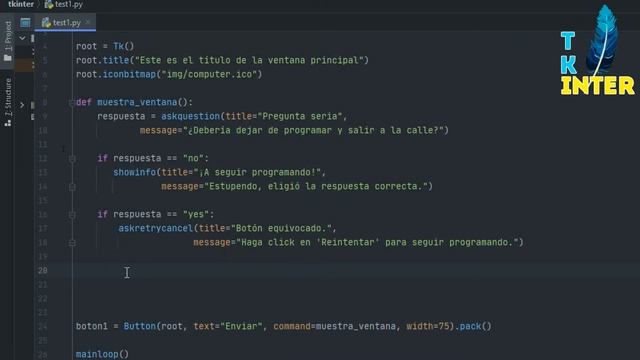The width and height of the screenshot is (640, 360).
Task: Click the showinfo call
Action: coord(135,172)
